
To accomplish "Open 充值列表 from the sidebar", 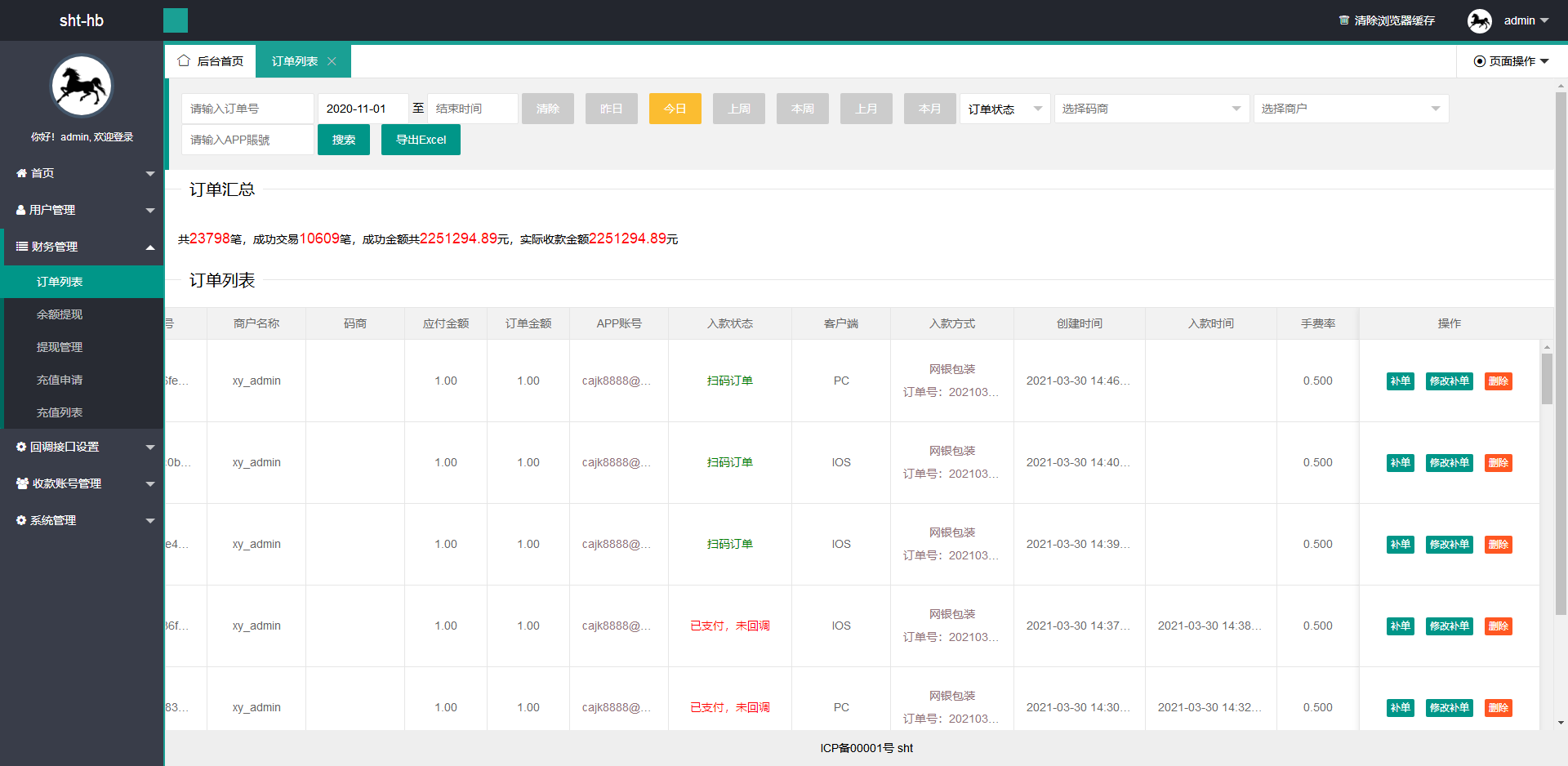I will pyautogui.click(x=60, y=412).
